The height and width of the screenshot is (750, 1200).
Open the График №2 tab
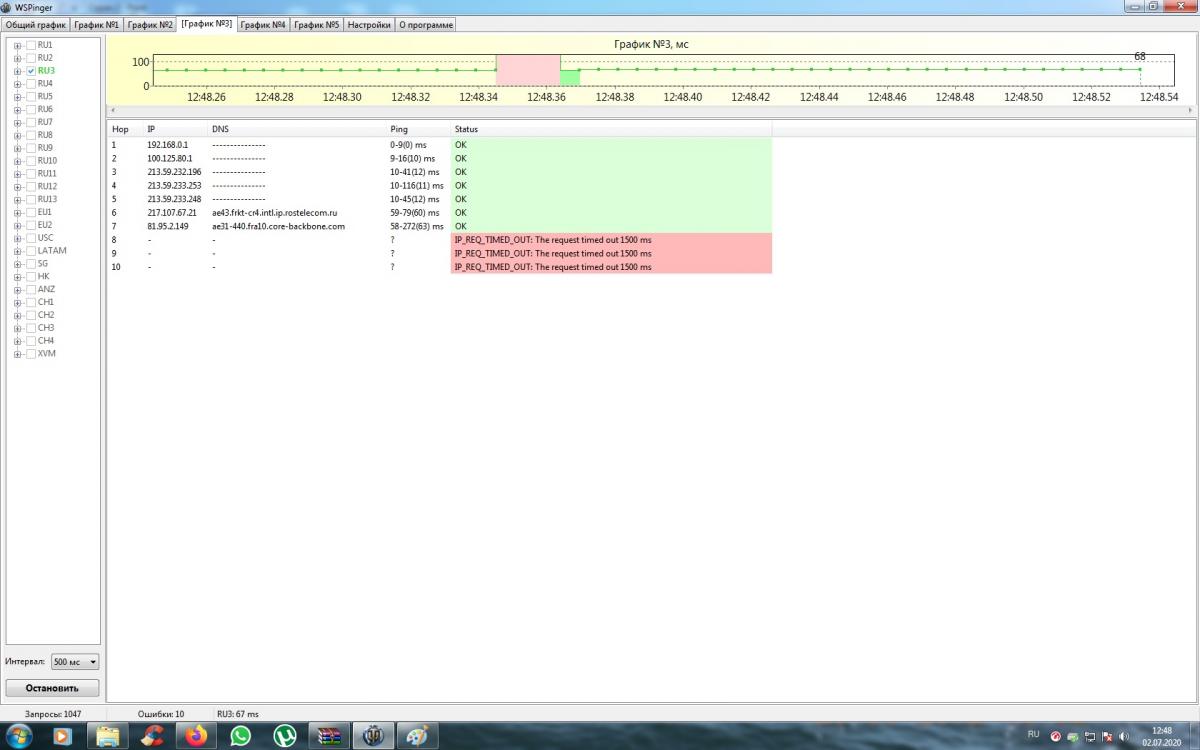(150, 25)
